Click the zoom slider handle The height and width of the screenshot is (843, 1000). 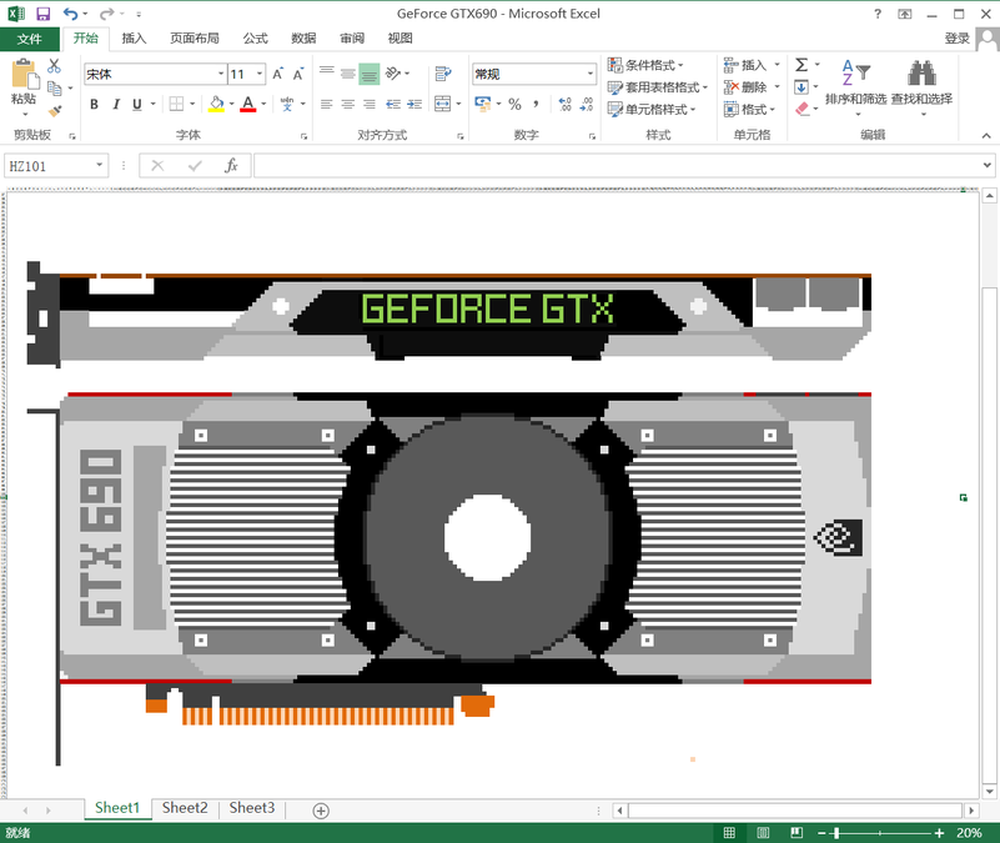coord(836,832)
